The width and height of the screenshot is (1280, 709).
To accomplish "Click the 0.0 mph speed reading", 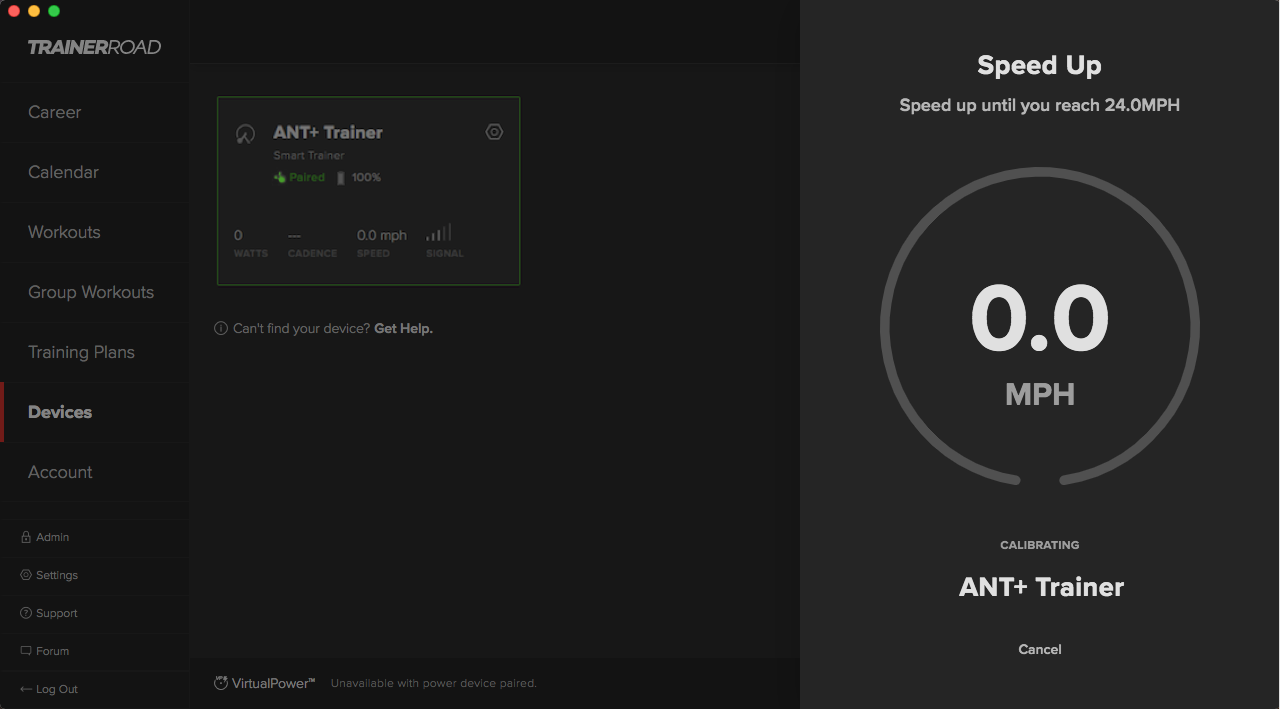I will pyautogui.click(x=382, y=243).
